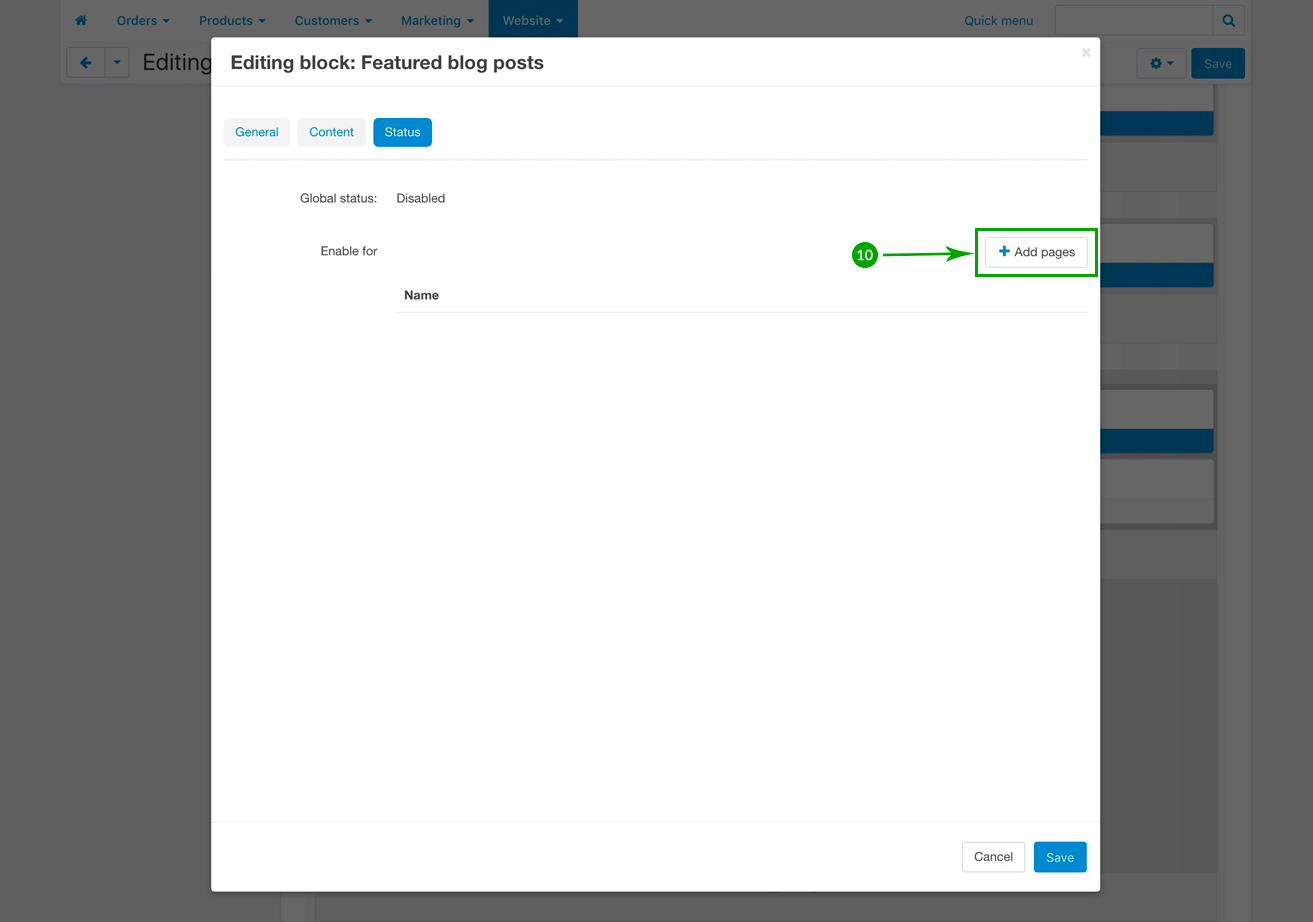Click the plus Add pages button
This screenshot has width=1313, height=922.
pos(1036,252)
